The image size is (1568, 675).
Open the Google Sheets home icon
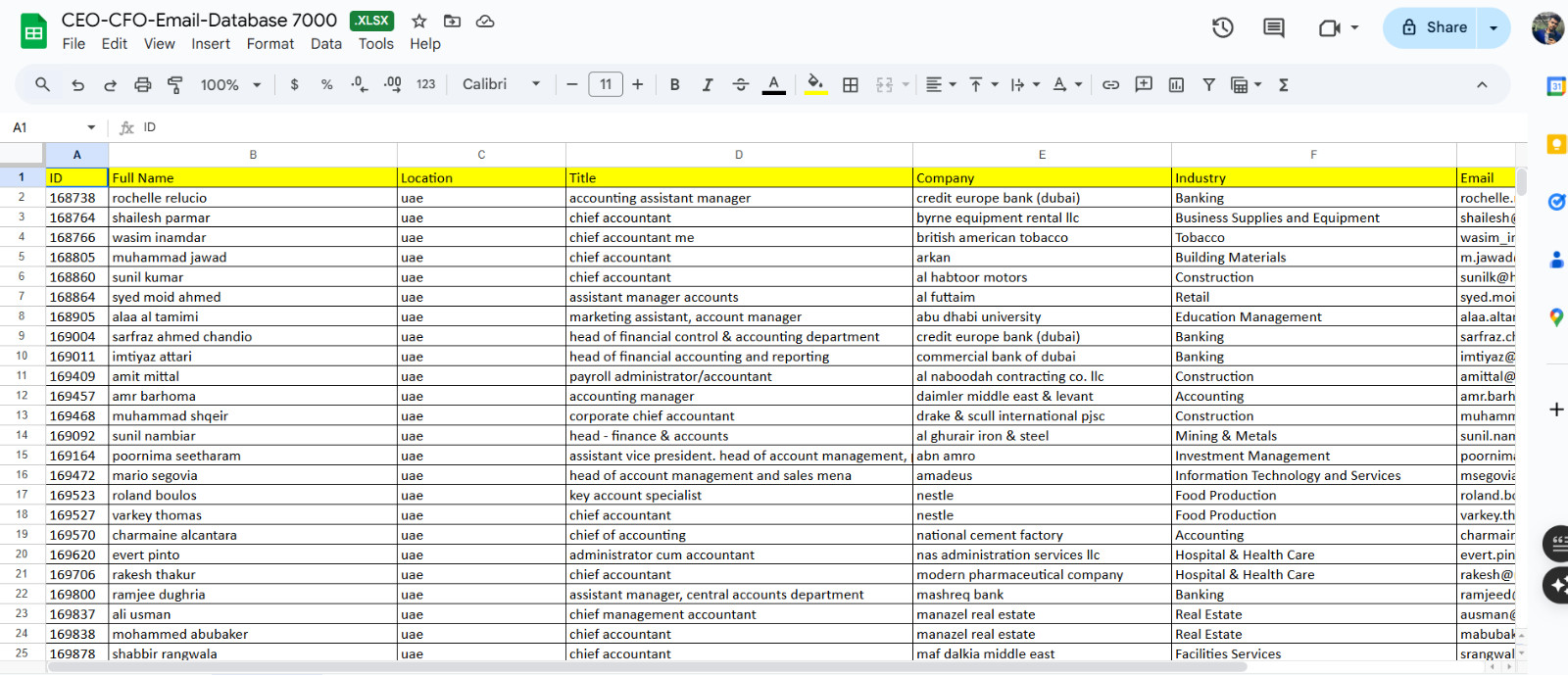(x=34, y=31)
